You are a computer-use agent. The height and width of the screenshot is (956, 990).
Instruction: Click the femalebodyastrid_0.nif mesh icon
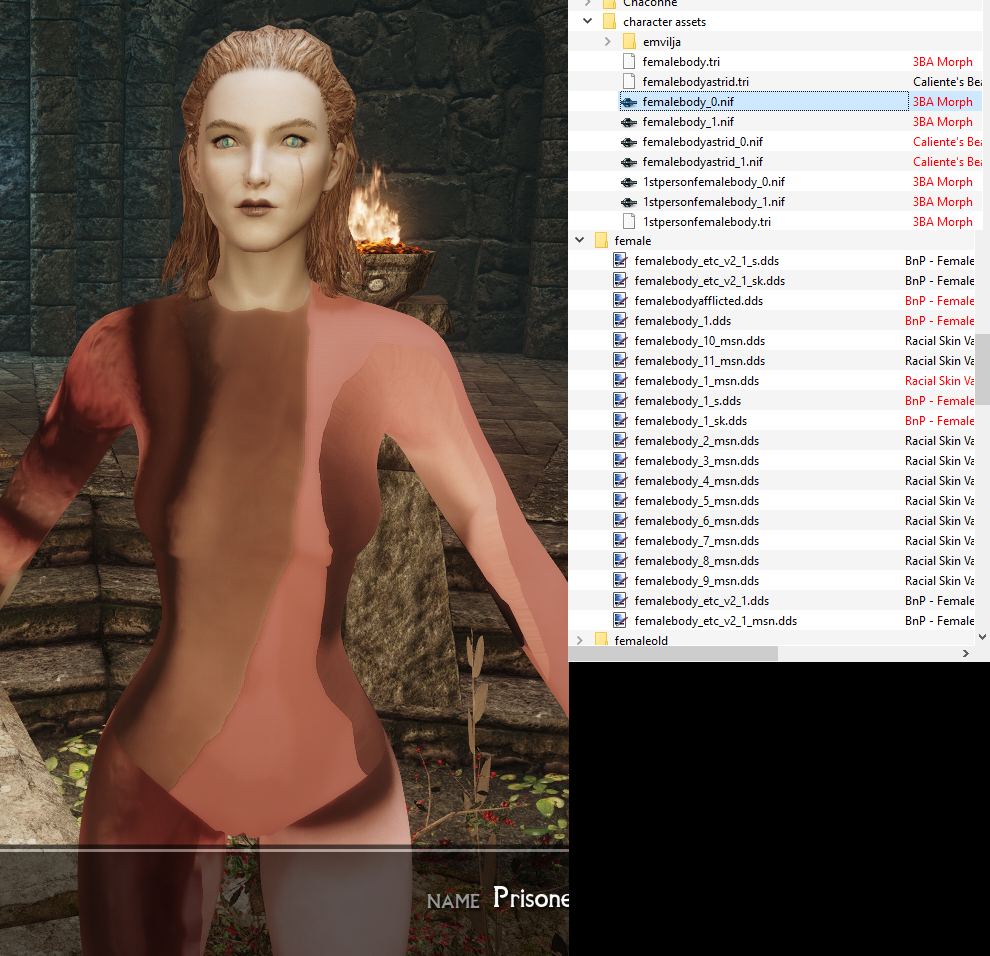click(x=628, y=142)
